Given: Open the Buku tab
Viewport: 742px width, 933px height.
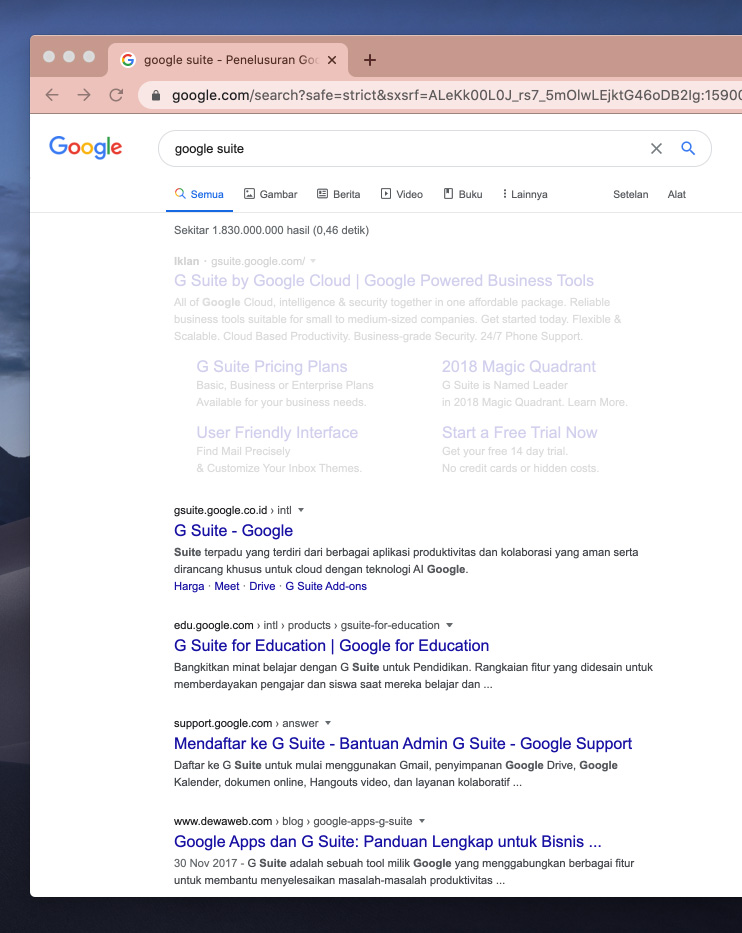Looking at the screenshot, I should 463,194.
